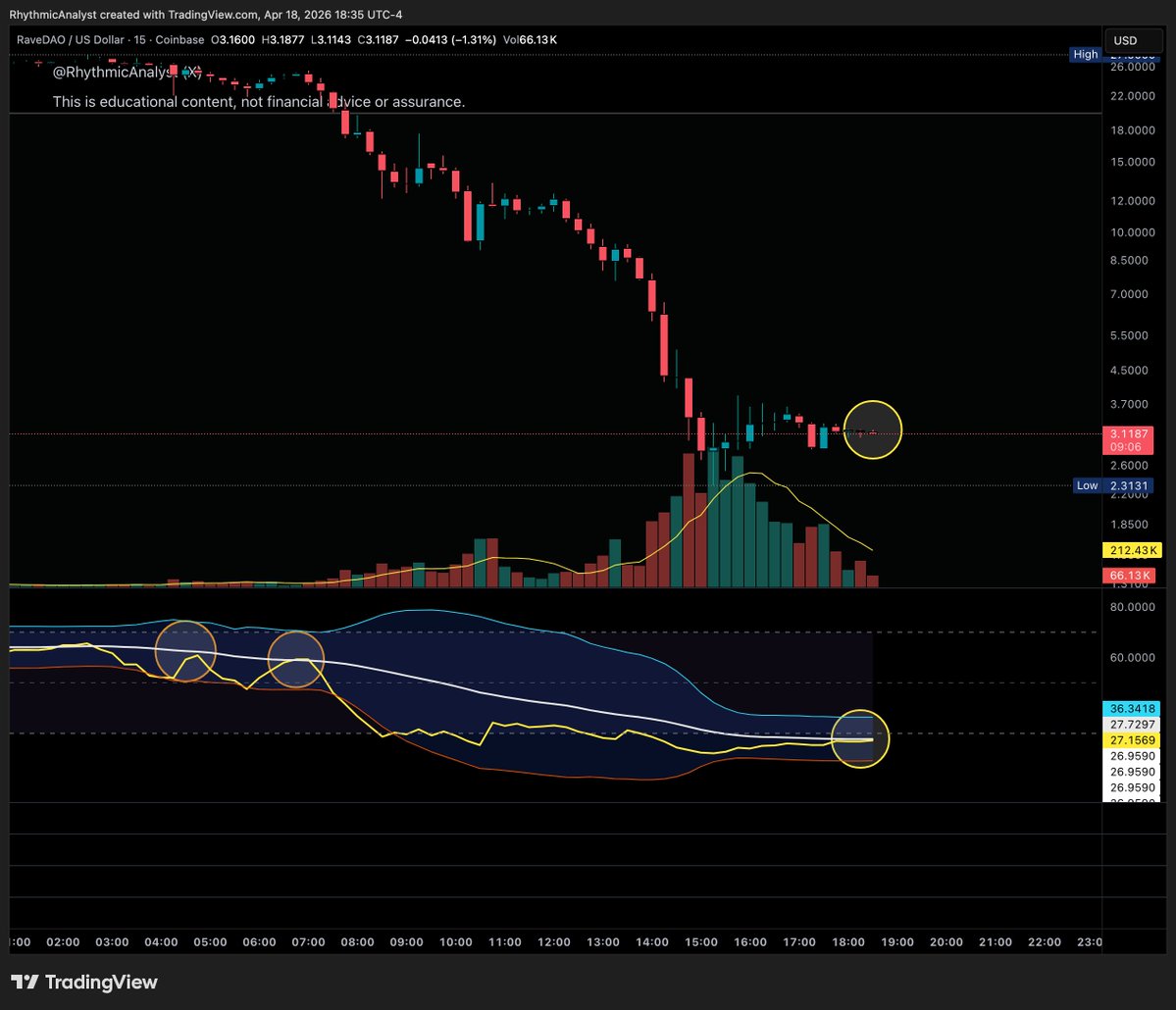Screen dimensions: 1176x1010
Task: Click the 10.0000 price axis label
Action: click(1133, 232)
